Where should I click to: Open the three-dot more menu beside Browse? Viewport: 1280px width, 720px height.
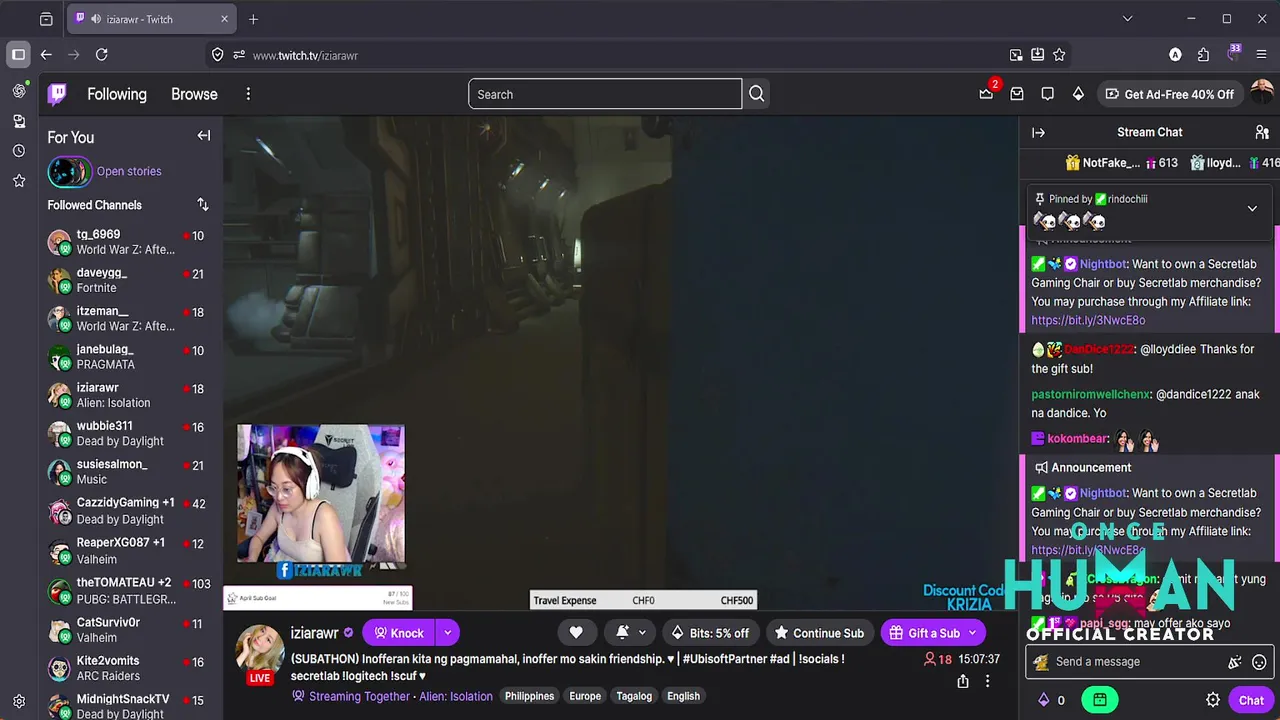pyautogui.click(x=248, y=94)
